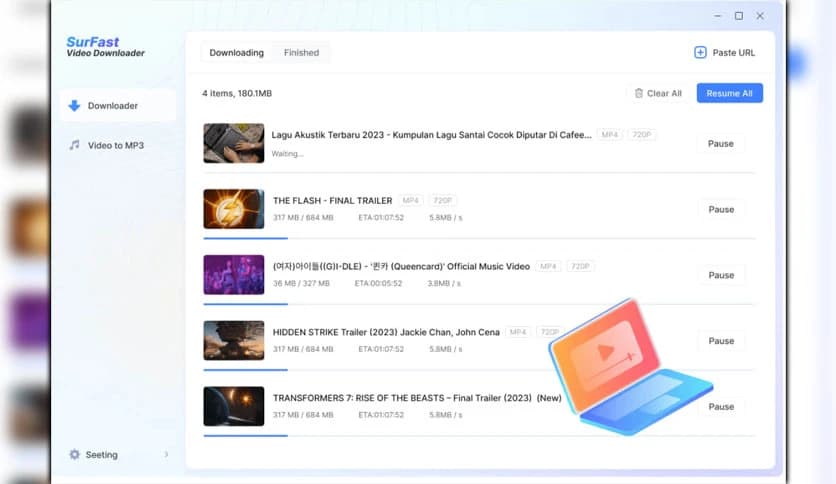The image size is (836, 484).
Task: Click progress bar under THE FLASH trailer
Action: tap(479, 238)
